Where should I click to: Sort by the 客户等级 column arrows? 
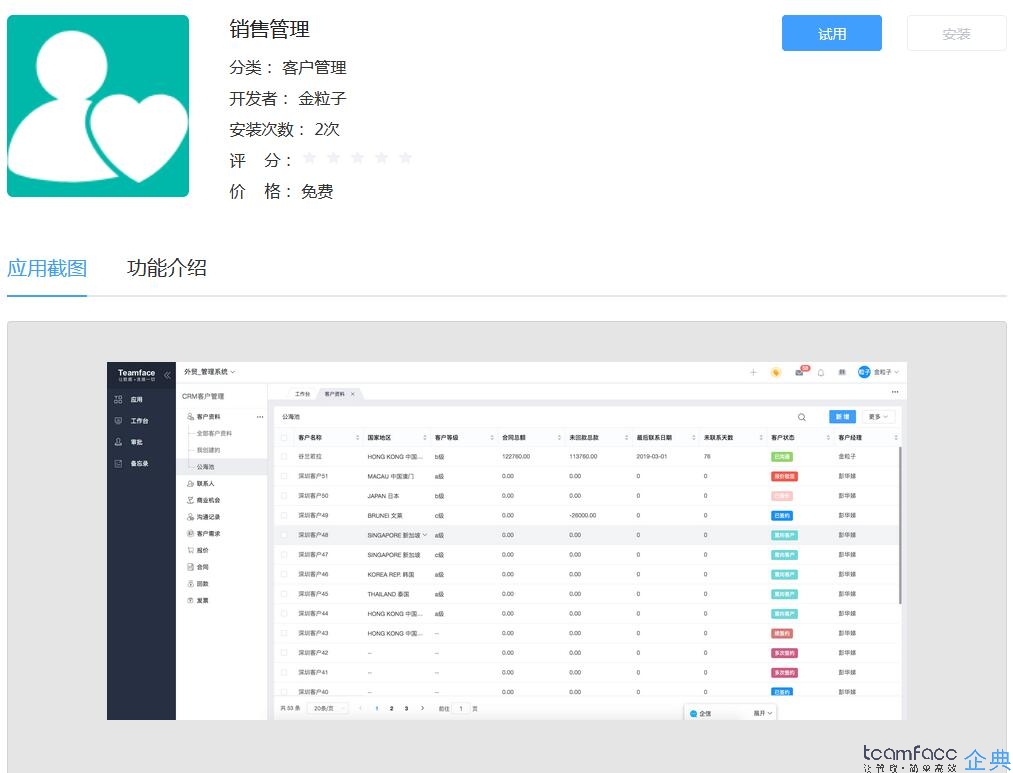pyautogui.click(x=492, y=438)
